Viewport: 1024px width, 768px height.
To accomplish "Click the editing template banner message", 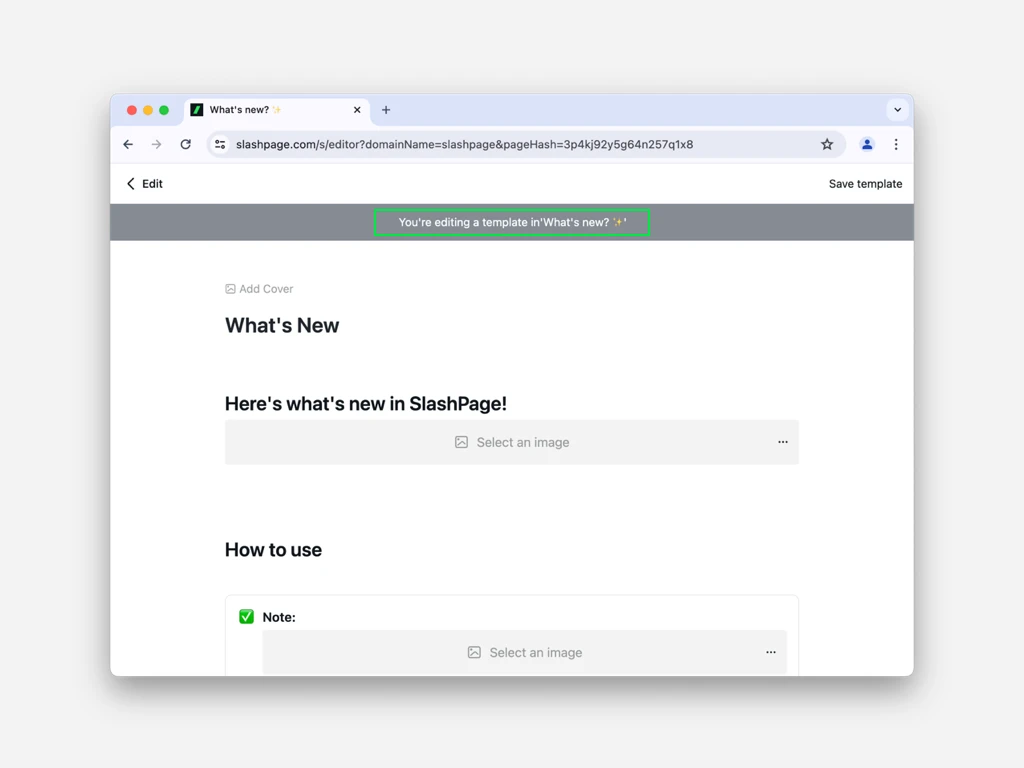I will (512, 222).
